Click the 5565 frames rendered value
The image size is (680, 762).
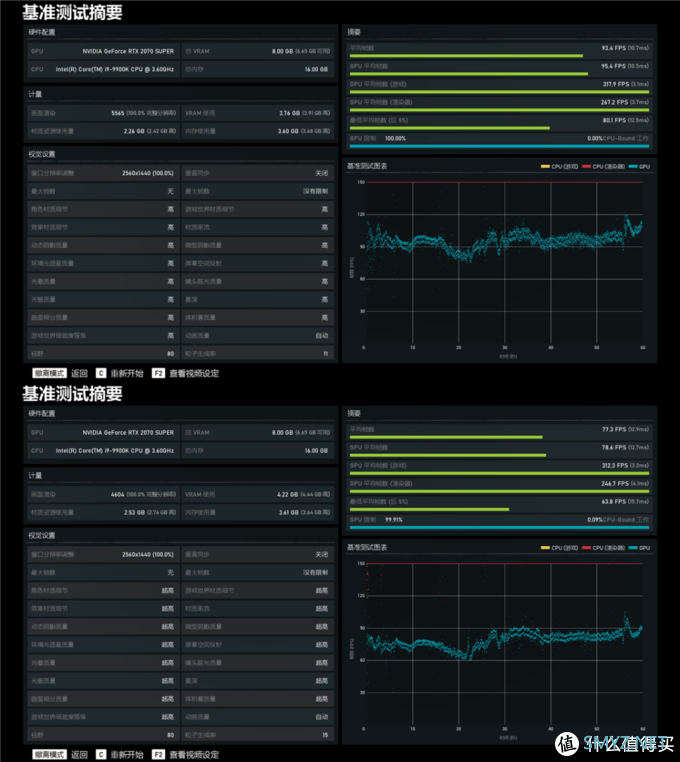[118, 113]
